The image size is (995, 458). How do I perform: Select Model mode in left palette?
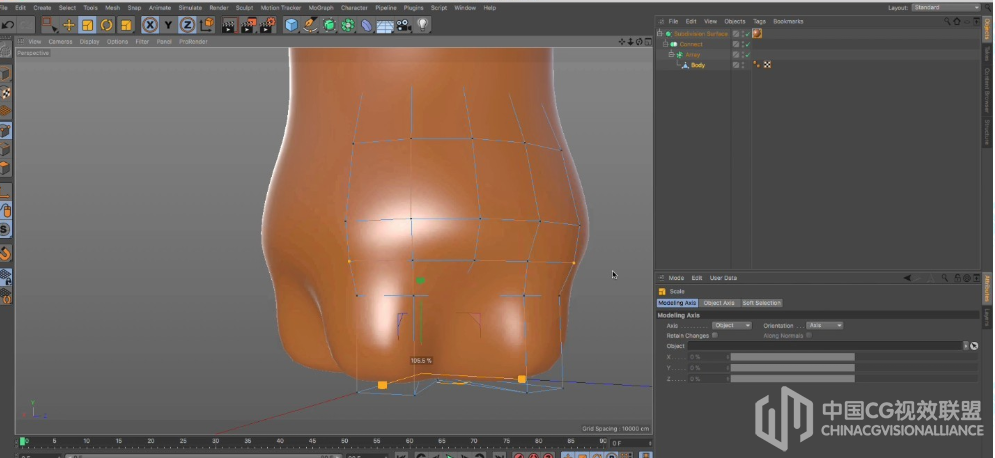[x=5, y=74]
